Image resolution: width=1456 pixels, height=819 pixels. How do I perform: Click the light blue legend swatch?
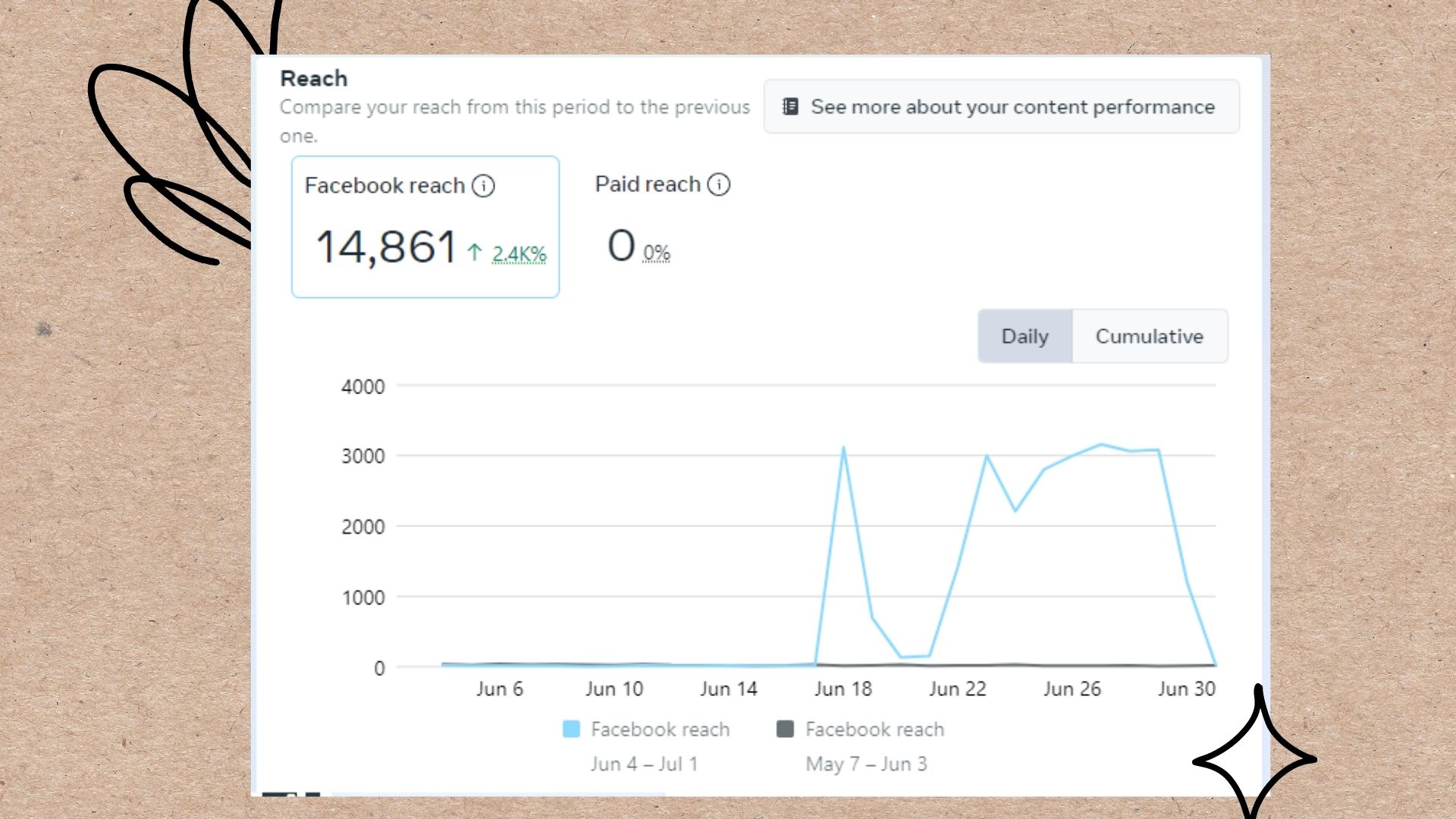[571, 730]
